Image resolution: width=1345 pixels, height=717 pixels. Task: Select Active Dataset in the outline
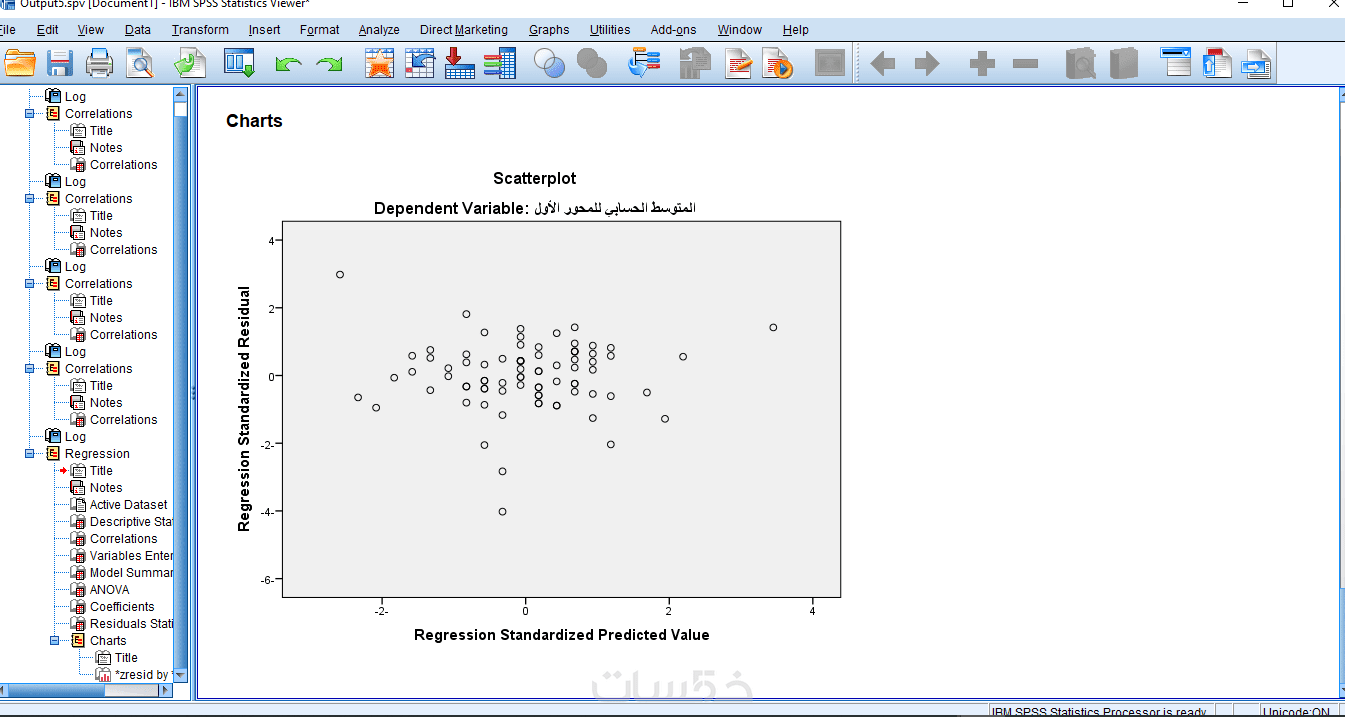point(129,505)
